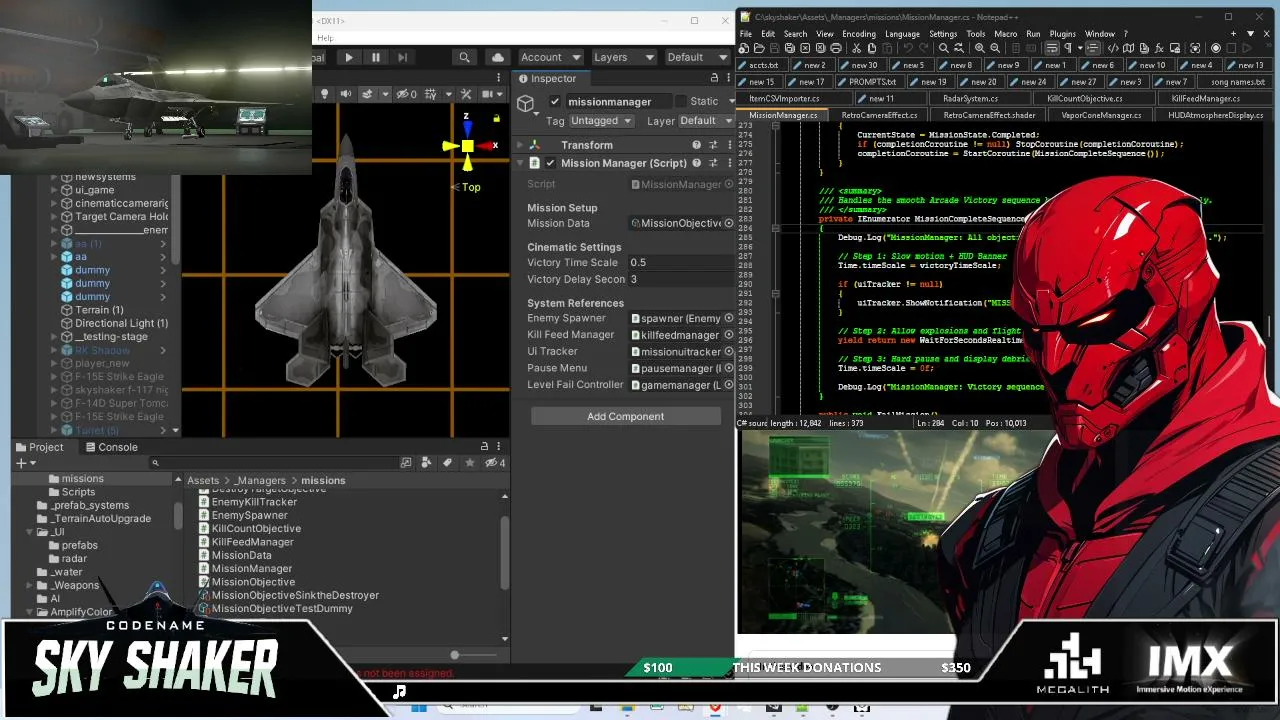1280x720 pixels.
Task: Open Unity search magnifier icon
Action: point(464,58)
